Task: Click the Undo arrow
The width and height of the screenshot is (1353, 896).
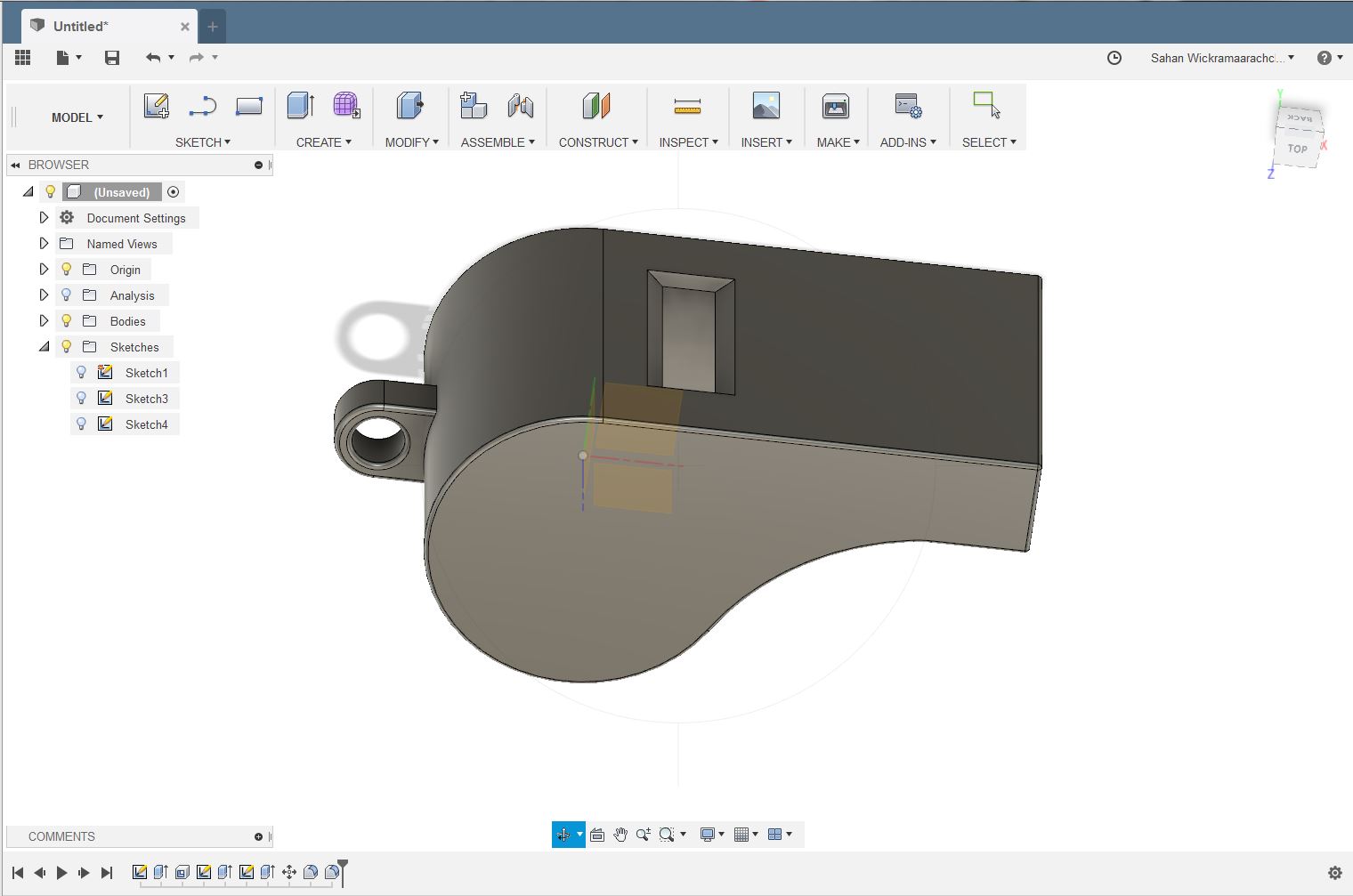Action: tap(153, 58)
